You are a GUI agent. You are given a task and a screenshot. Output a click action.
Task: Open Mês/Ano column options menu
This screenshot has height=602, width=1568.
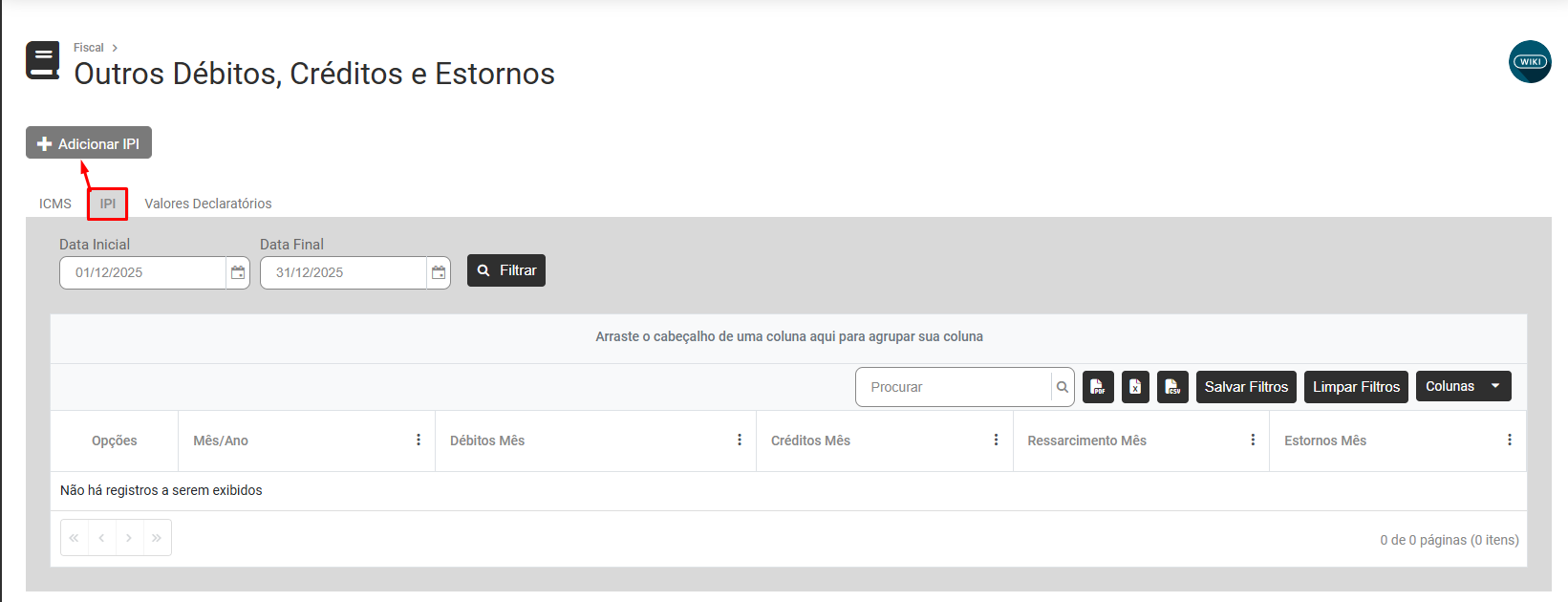tap(419, 440)
